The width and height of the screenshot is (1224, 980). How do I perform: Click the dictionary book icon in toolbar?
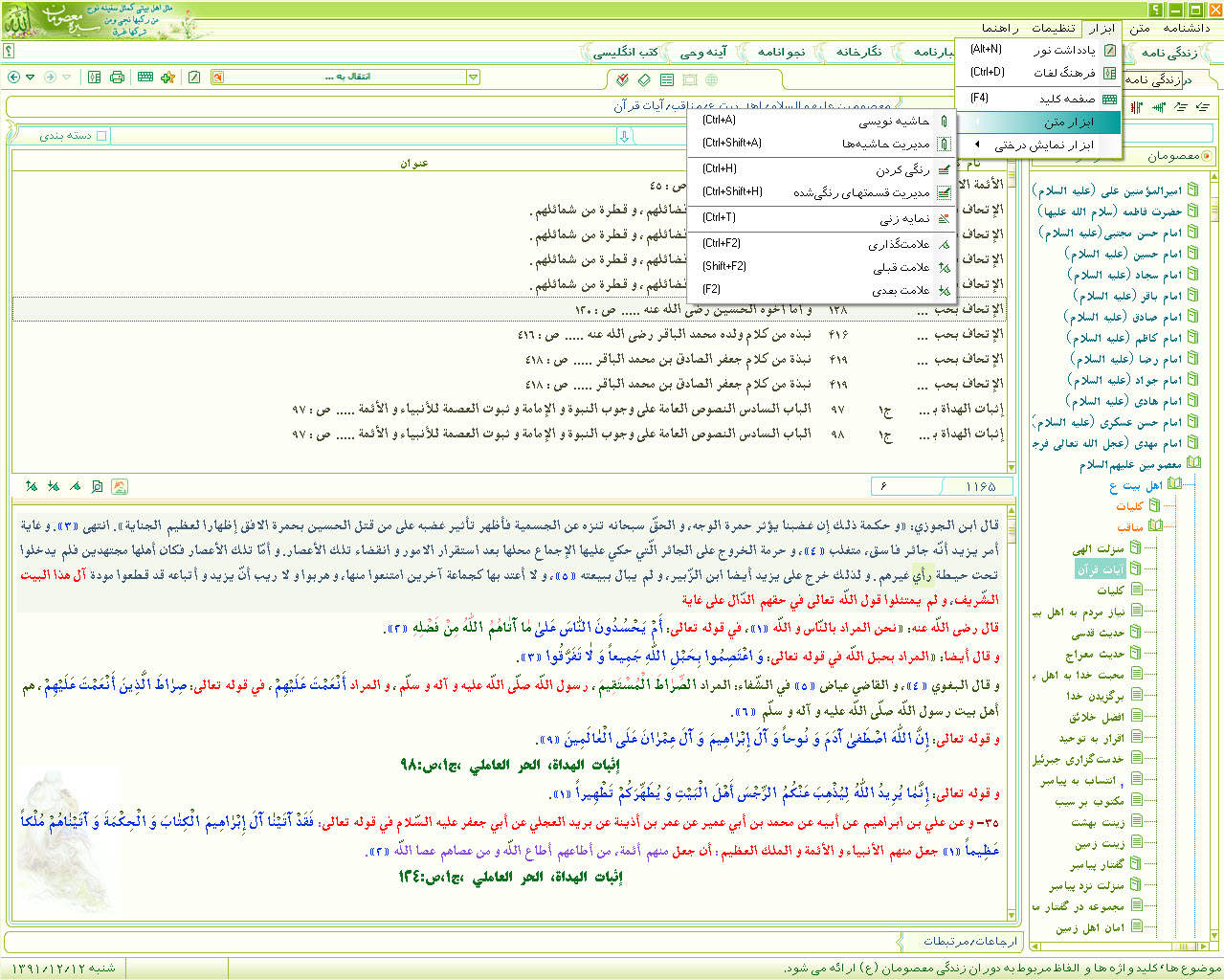[94, 77]
